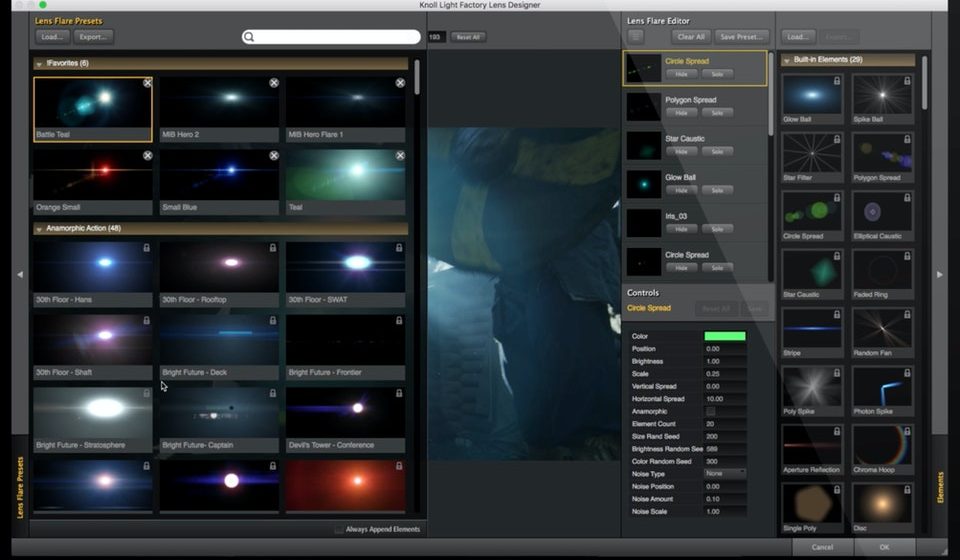Open the Noise Type dropdown

[725, 474]
